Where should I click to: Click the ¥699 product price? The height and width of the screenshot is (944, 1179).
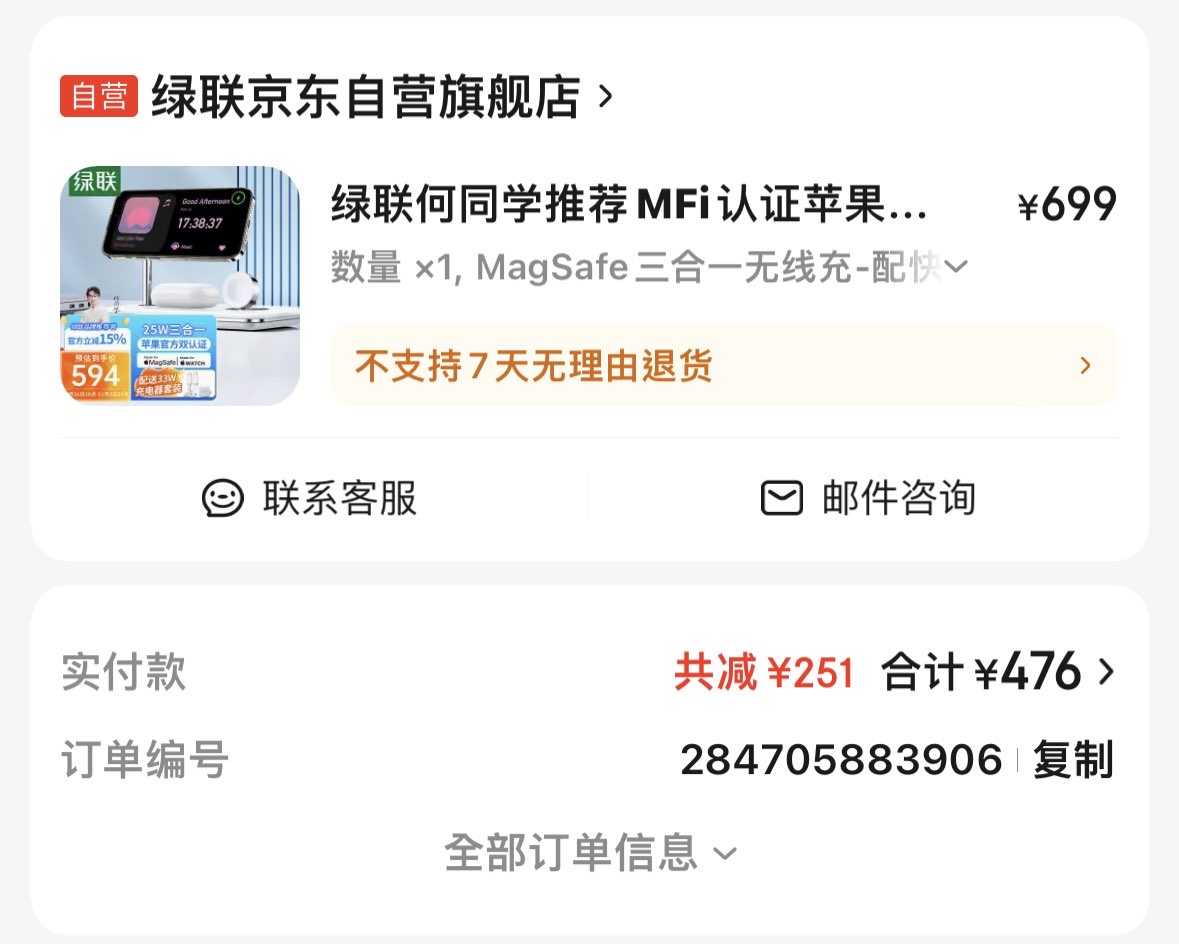click(x=1066, y=205)
